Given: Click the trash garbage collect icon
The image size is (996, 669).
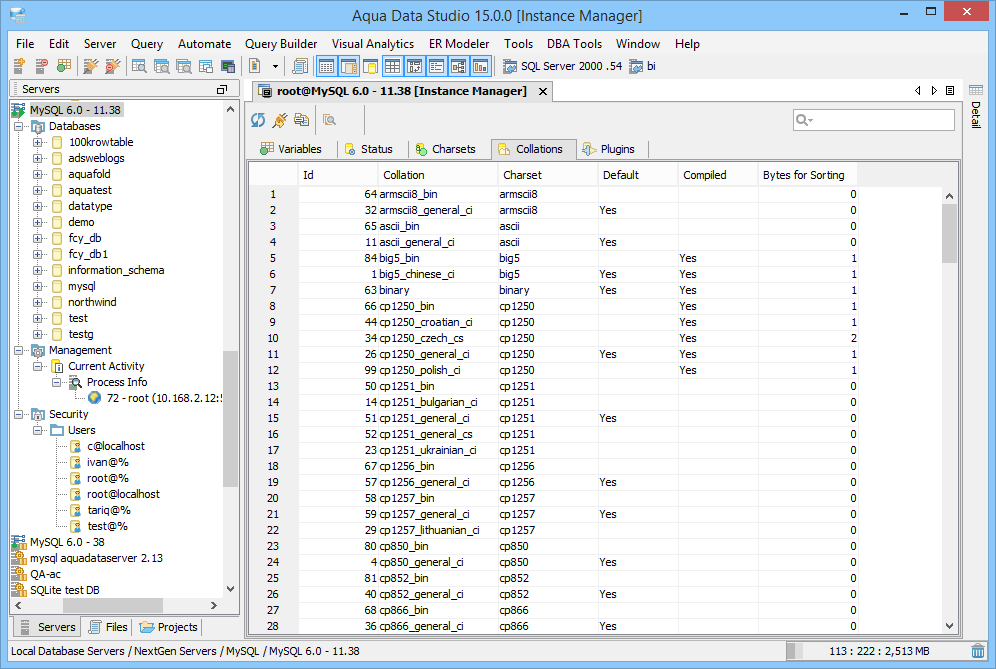Looking at the screenshot, I should point(978,651).
